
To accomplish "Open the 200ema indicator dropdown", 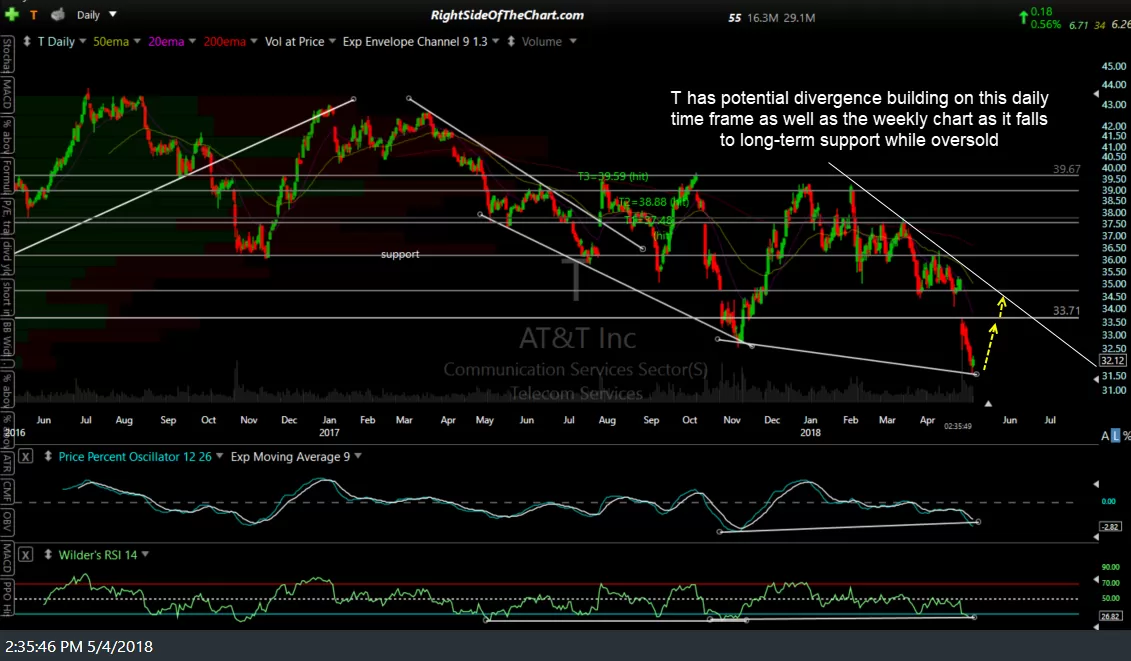I will coord(253,42).
